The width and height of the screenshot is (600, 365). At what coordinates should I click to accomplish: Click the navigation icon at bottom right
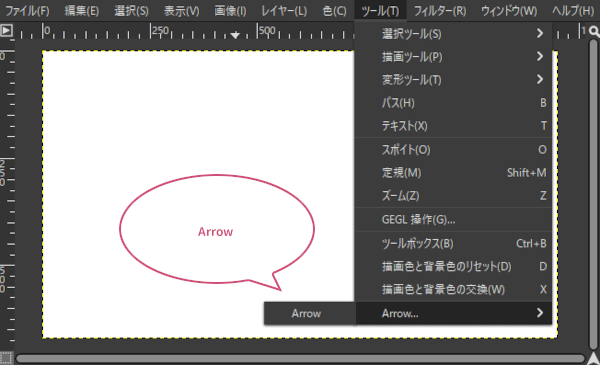[593, 358]
